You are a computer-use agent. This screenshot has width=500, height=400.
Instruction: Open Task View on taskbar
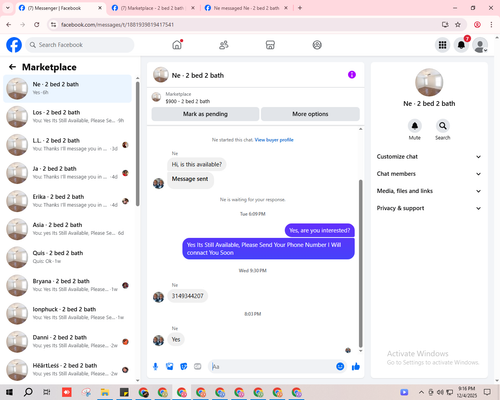pos(47,392)
